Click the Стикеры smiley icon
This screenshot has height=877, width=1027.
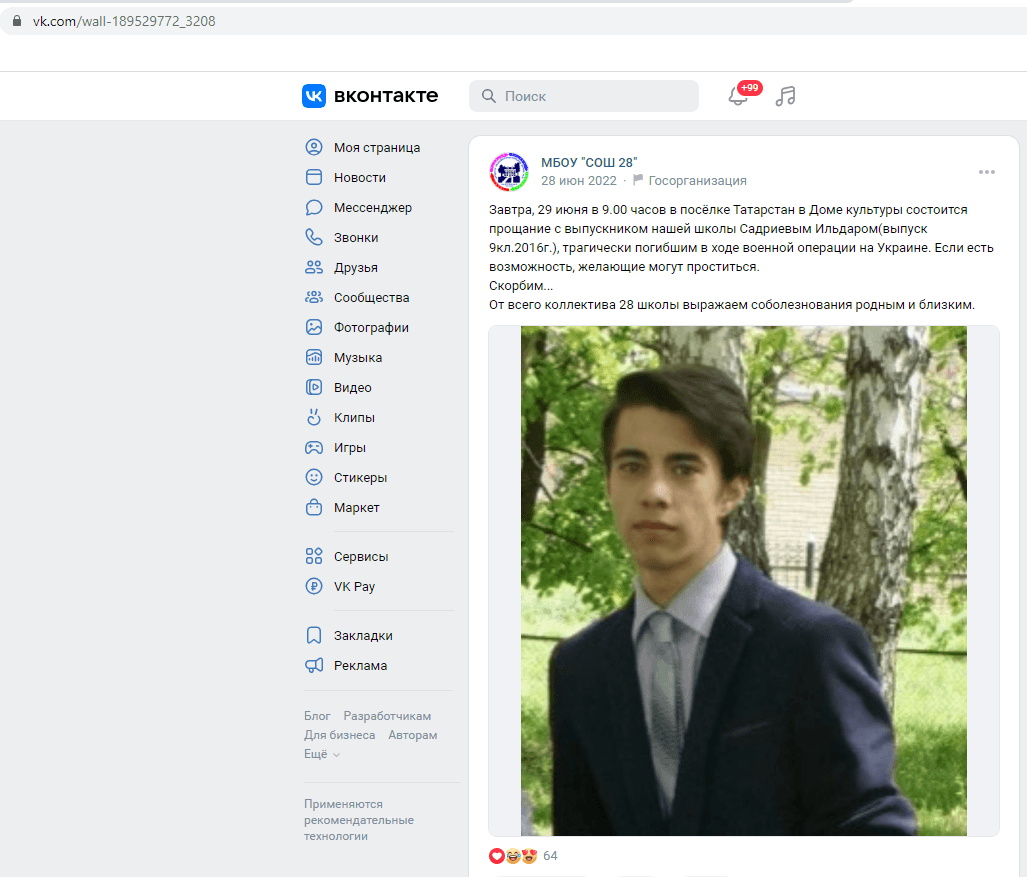point(314,477)
